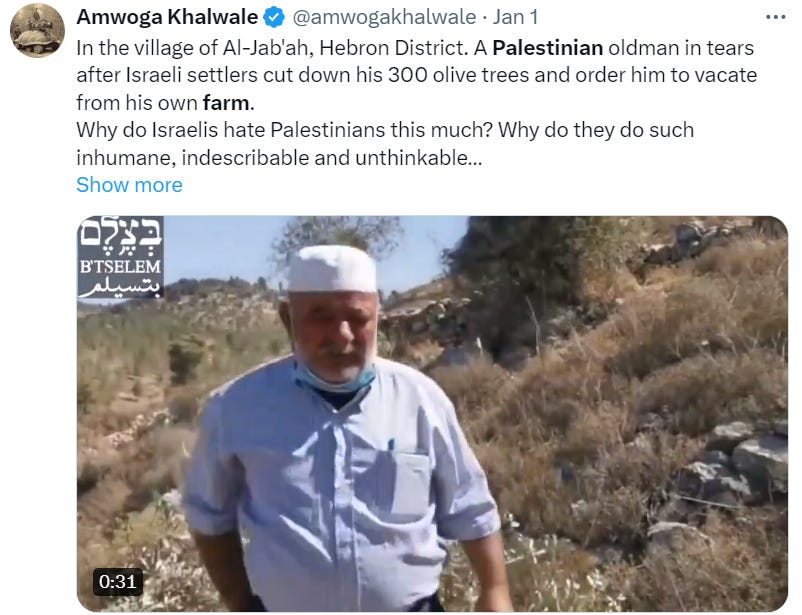Click the blue verified badge
Viewport: 802px width, 615px height.
274,18
